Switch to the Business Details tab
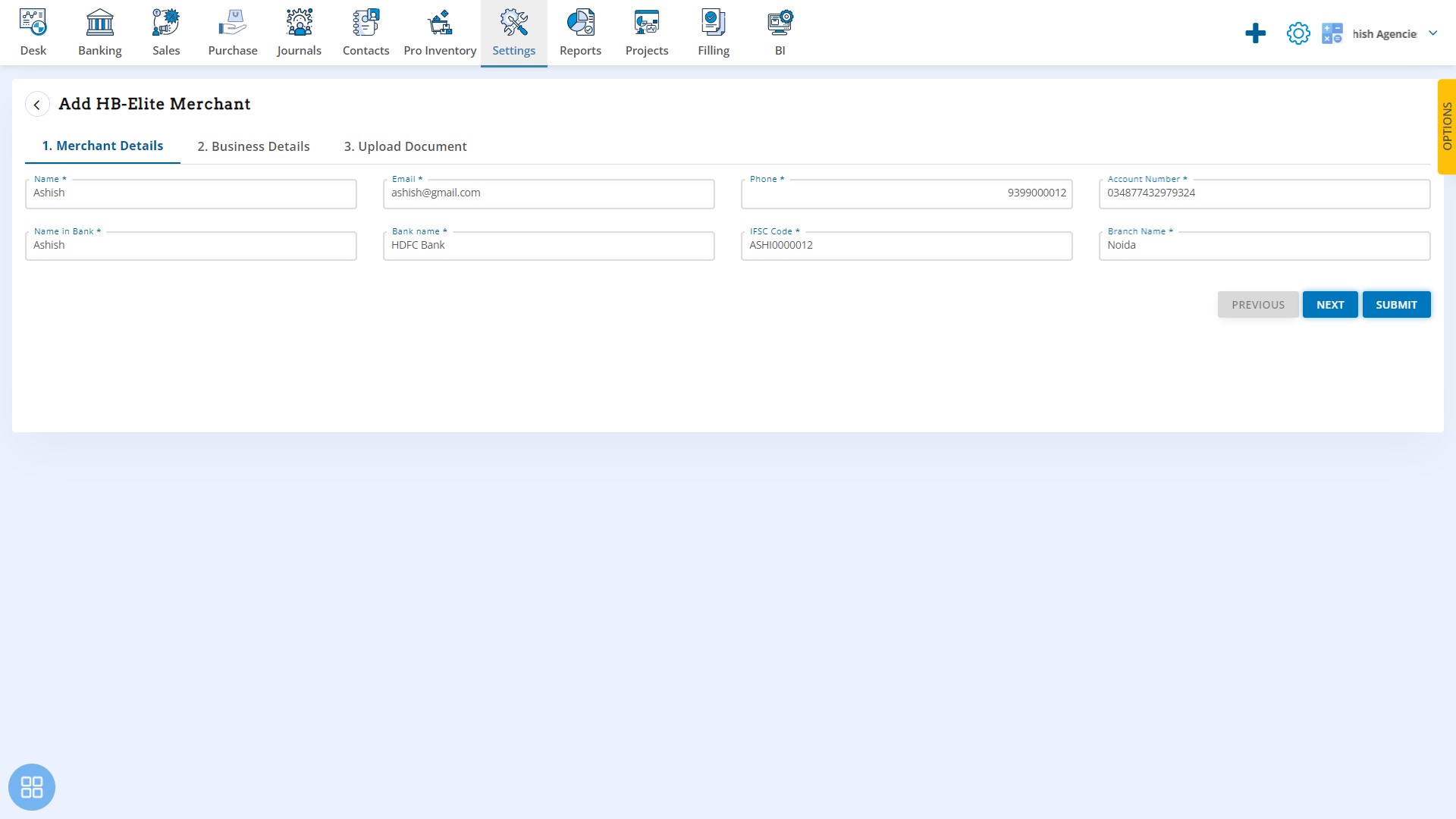 tap(253, 146)
